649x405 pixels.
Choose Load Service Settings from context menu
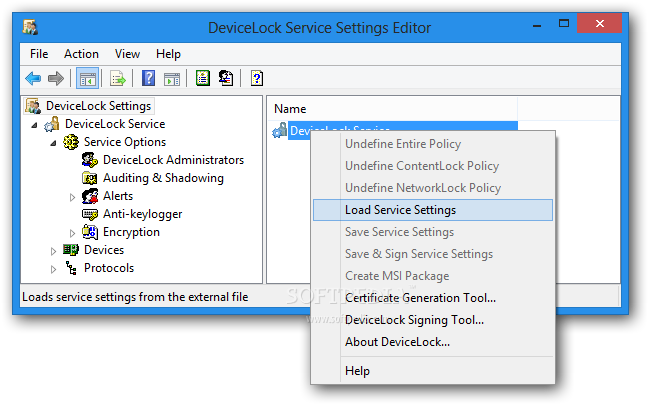click(433, 210)
